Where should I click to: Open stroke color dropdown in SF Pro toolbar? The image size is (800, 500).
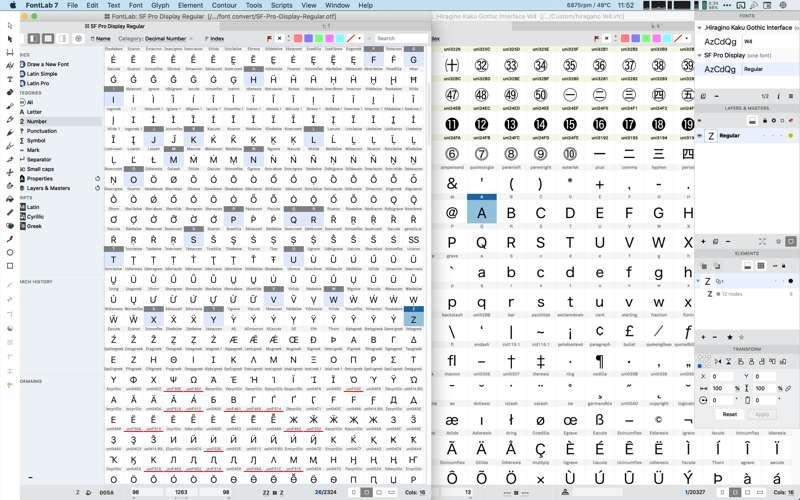(359, 38)
